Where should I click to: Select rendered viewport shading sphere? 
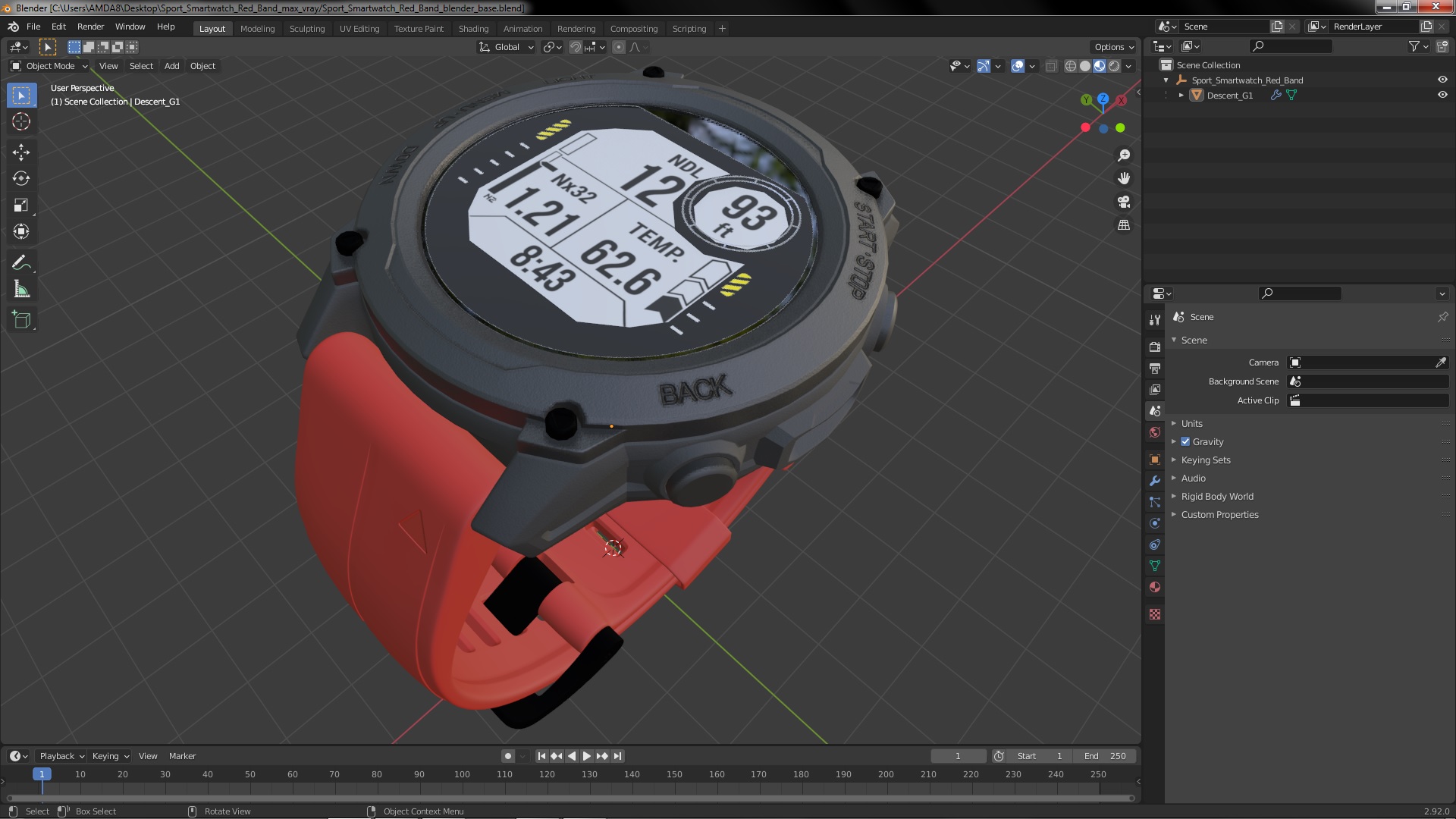point(1114,66)
